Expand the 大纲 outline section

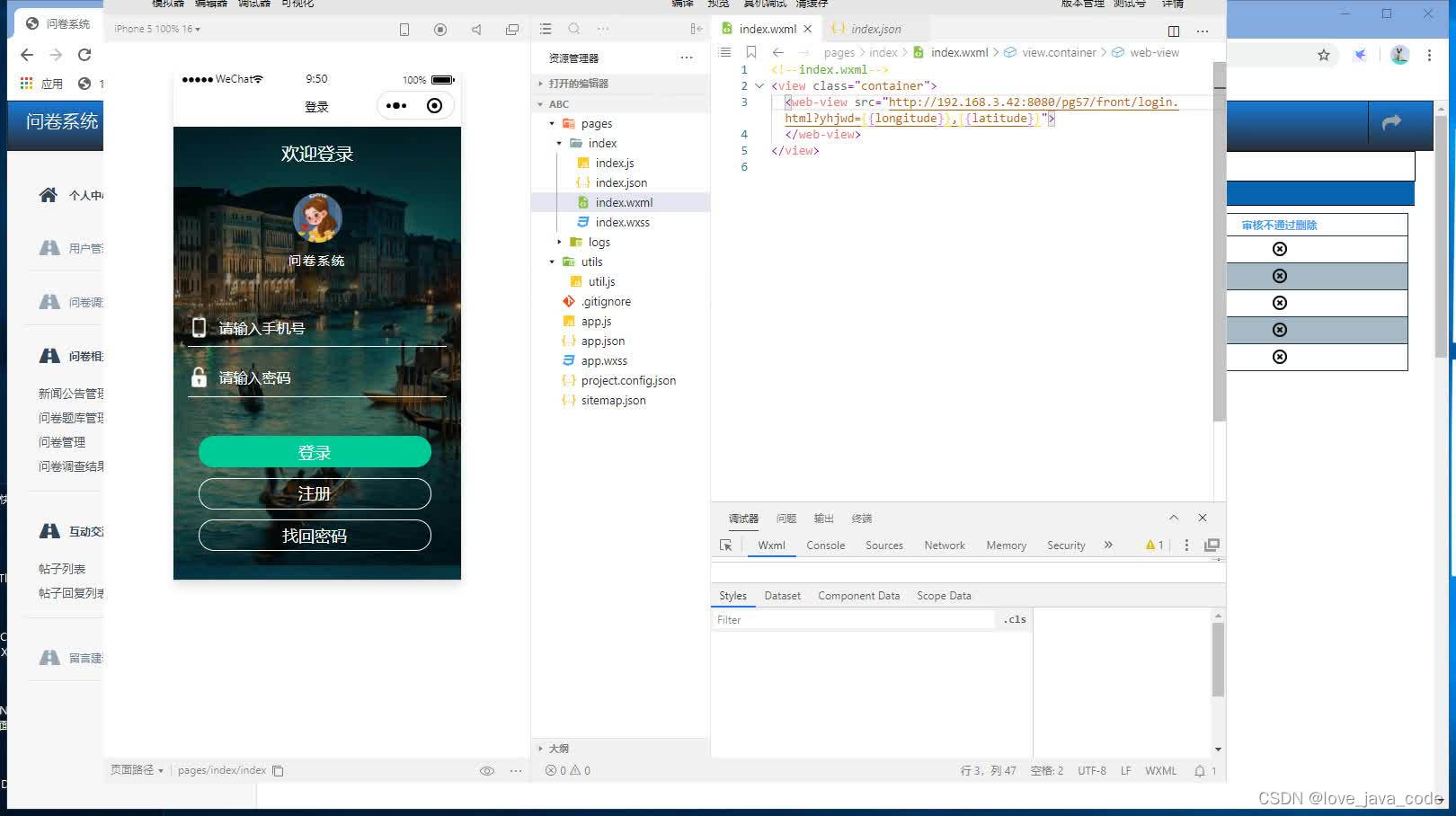(620, 749)
